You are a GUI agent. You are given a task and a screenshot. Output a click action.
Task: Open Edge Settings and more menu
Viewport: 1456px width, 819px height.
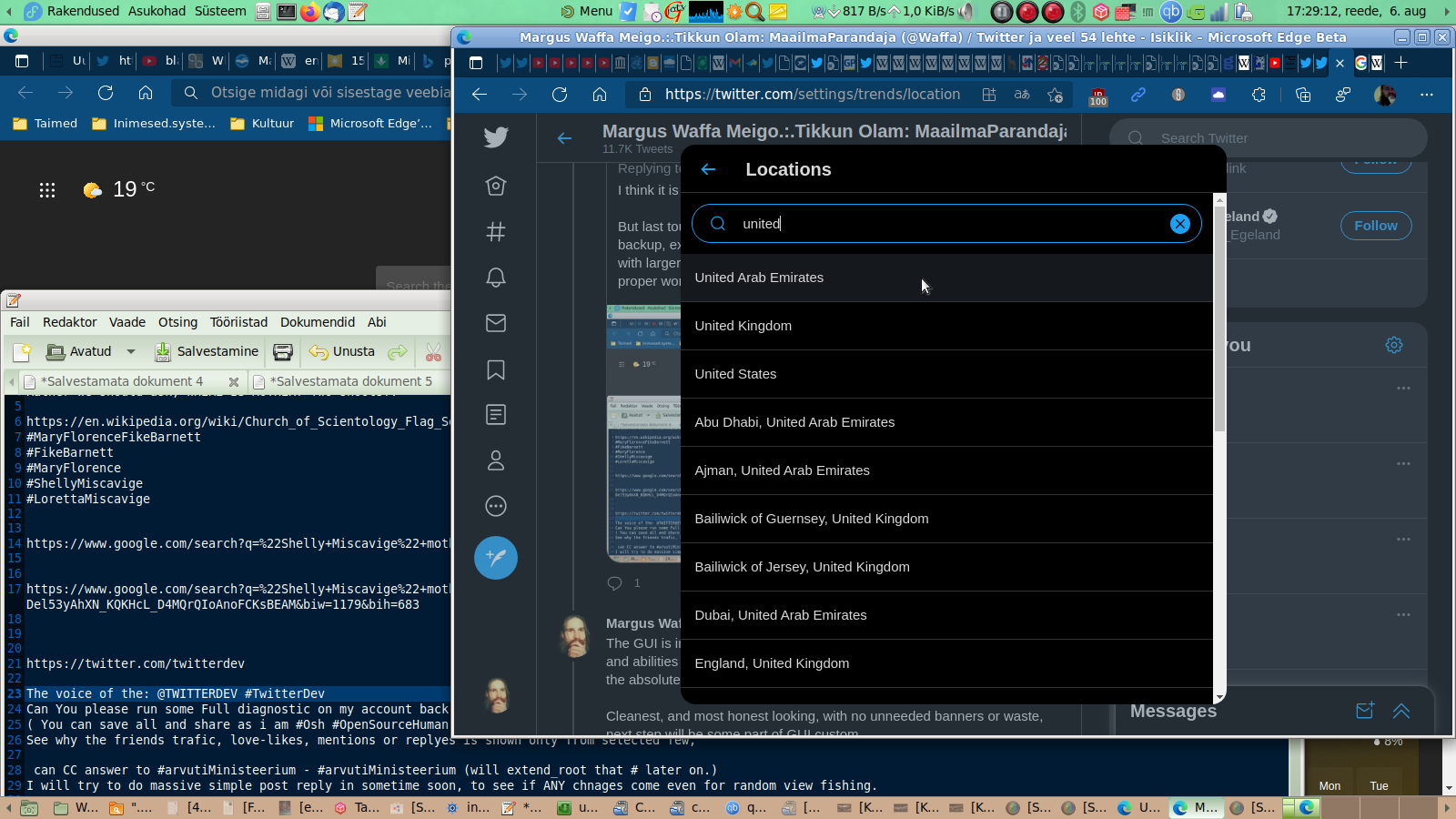1427,95
